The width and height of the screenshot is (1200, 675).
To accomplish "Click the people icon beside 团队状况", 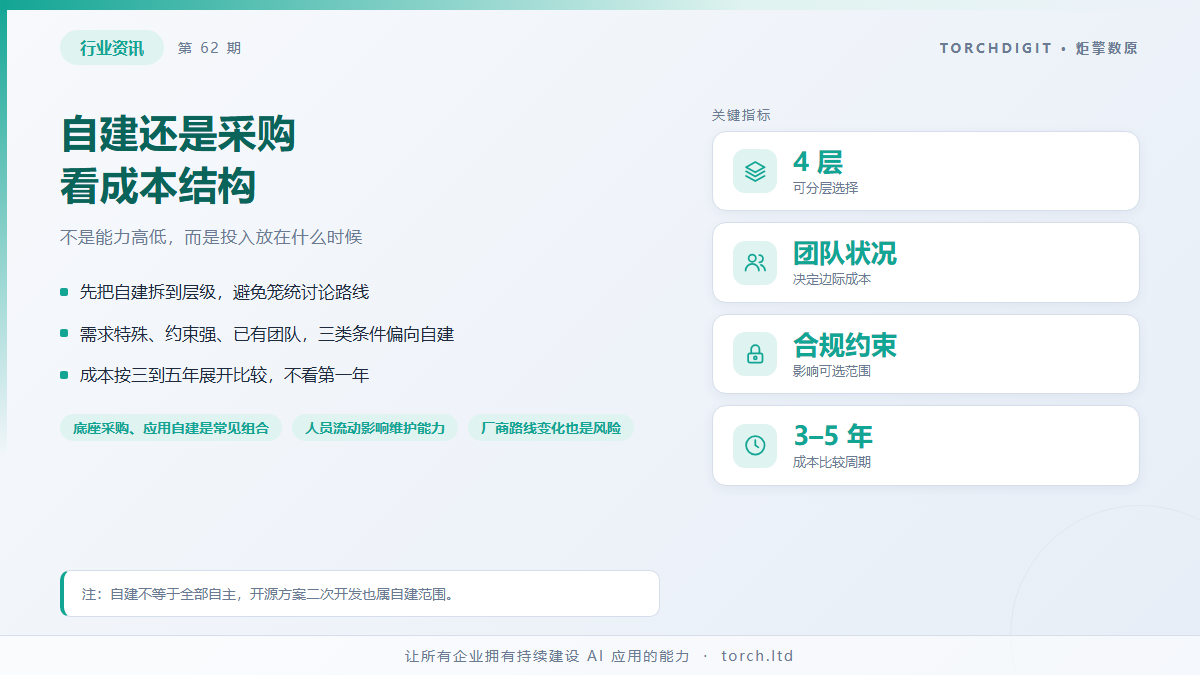I will tap(755, 263).
